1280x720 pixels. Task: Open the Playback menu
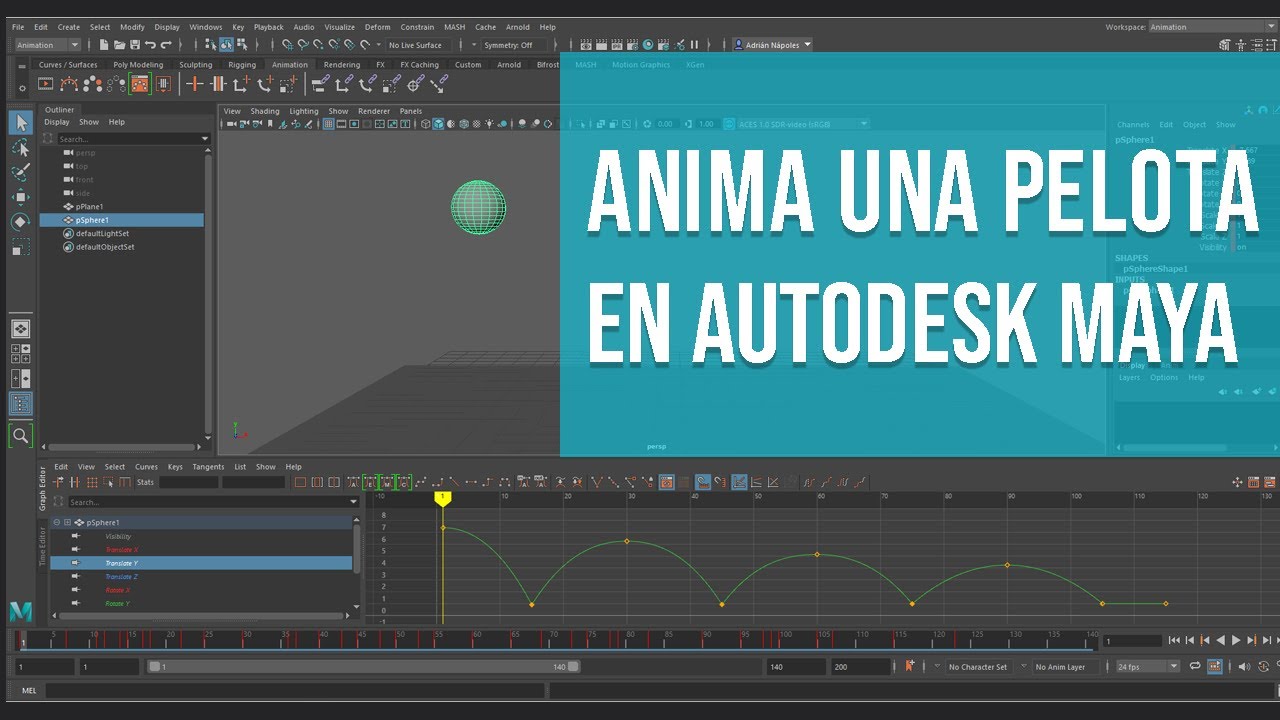click(x=268, y=27)
